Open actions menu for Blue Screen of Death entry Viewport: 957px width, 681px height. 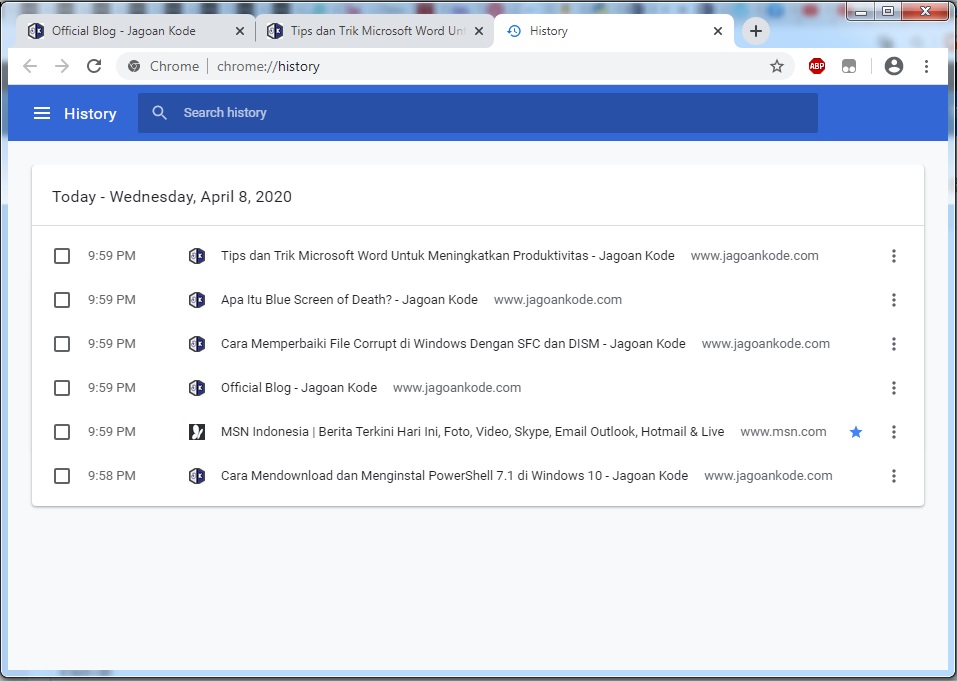[x=894, y=300]
